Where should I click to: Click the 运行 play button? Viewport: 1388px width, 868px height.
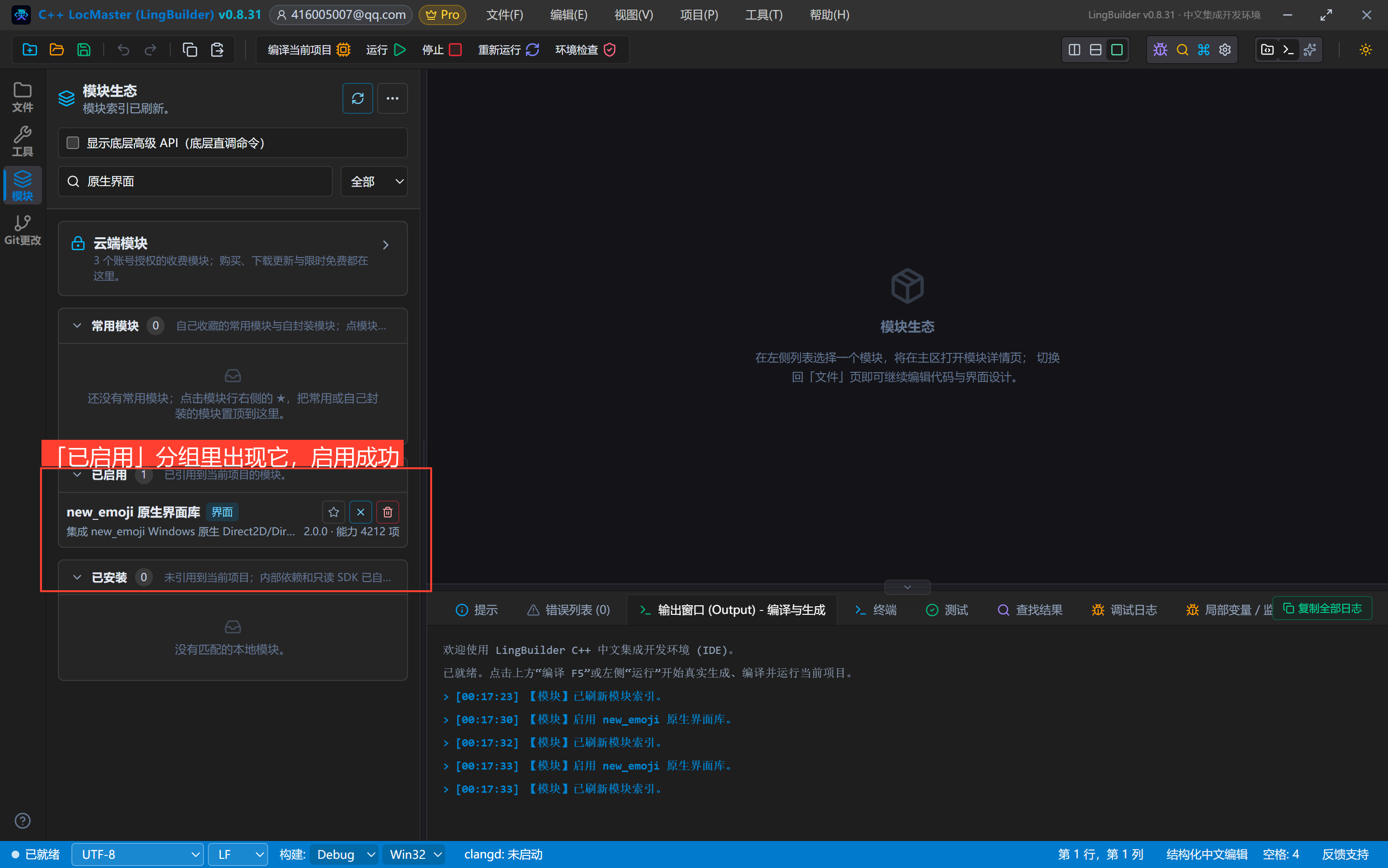[386, 50]
